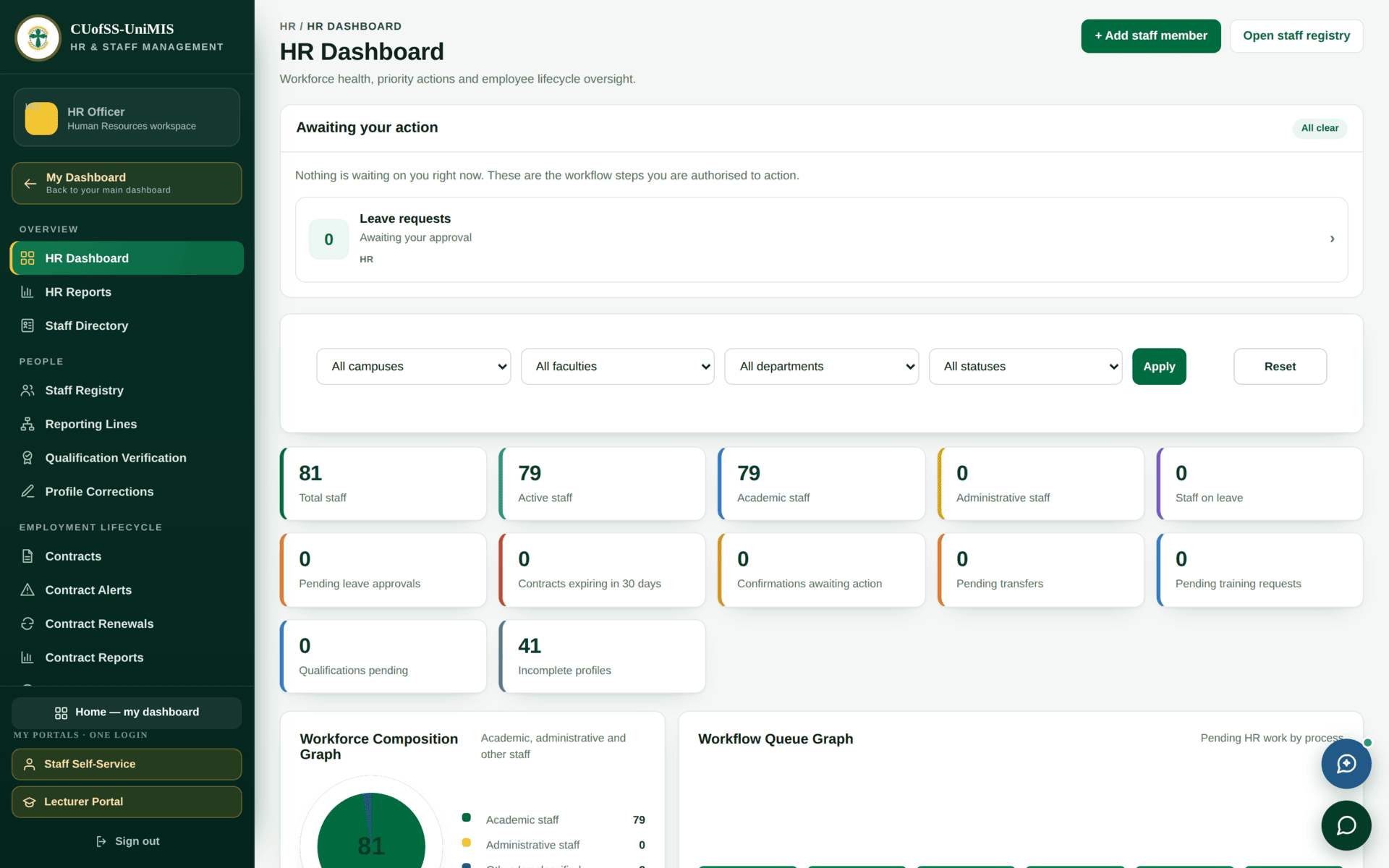
Task: Open Contracts expiring in 30 days card
Action: pos(603,570)
